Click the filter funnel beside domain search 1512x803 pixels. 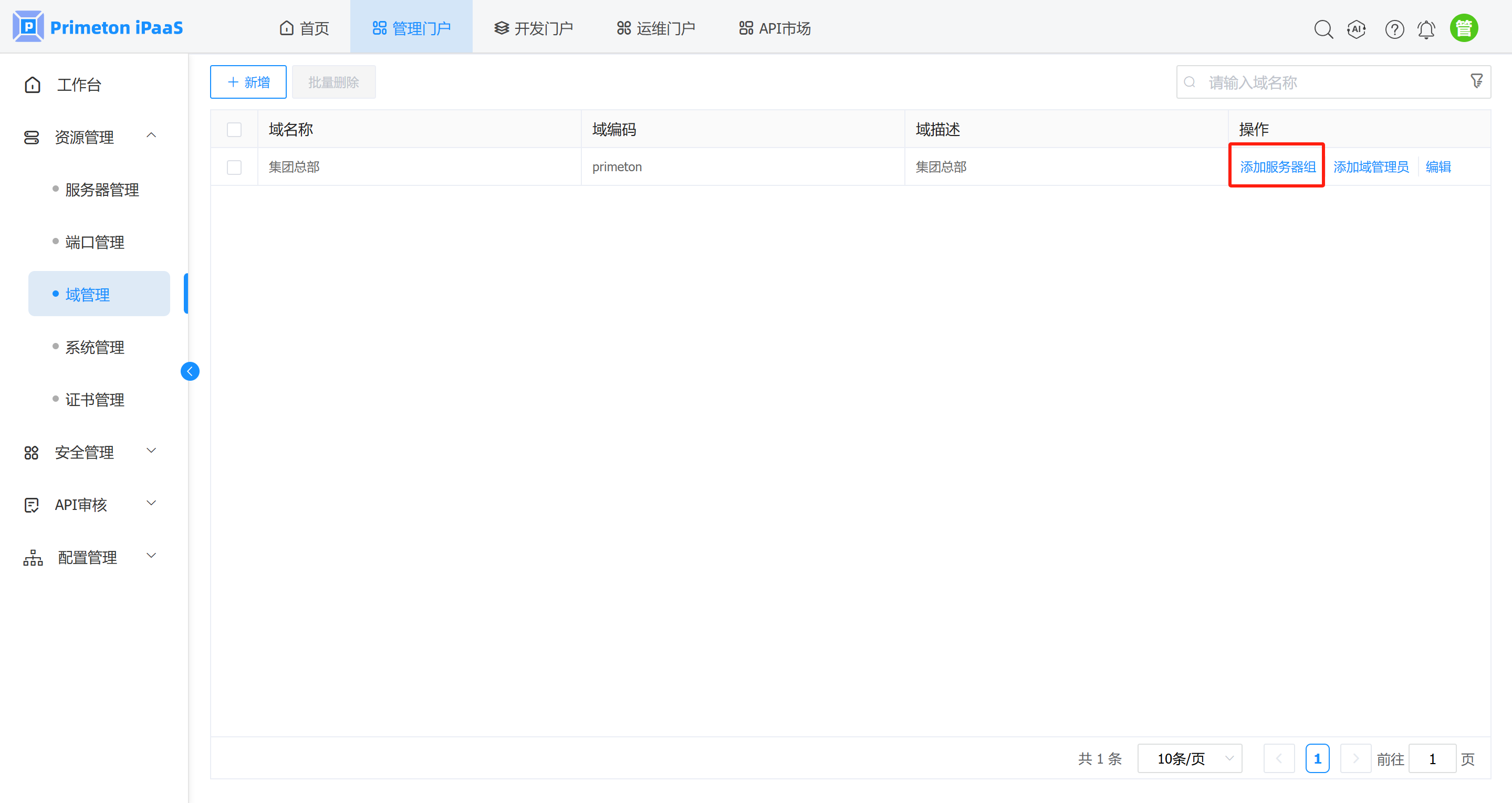point(1476,81)
